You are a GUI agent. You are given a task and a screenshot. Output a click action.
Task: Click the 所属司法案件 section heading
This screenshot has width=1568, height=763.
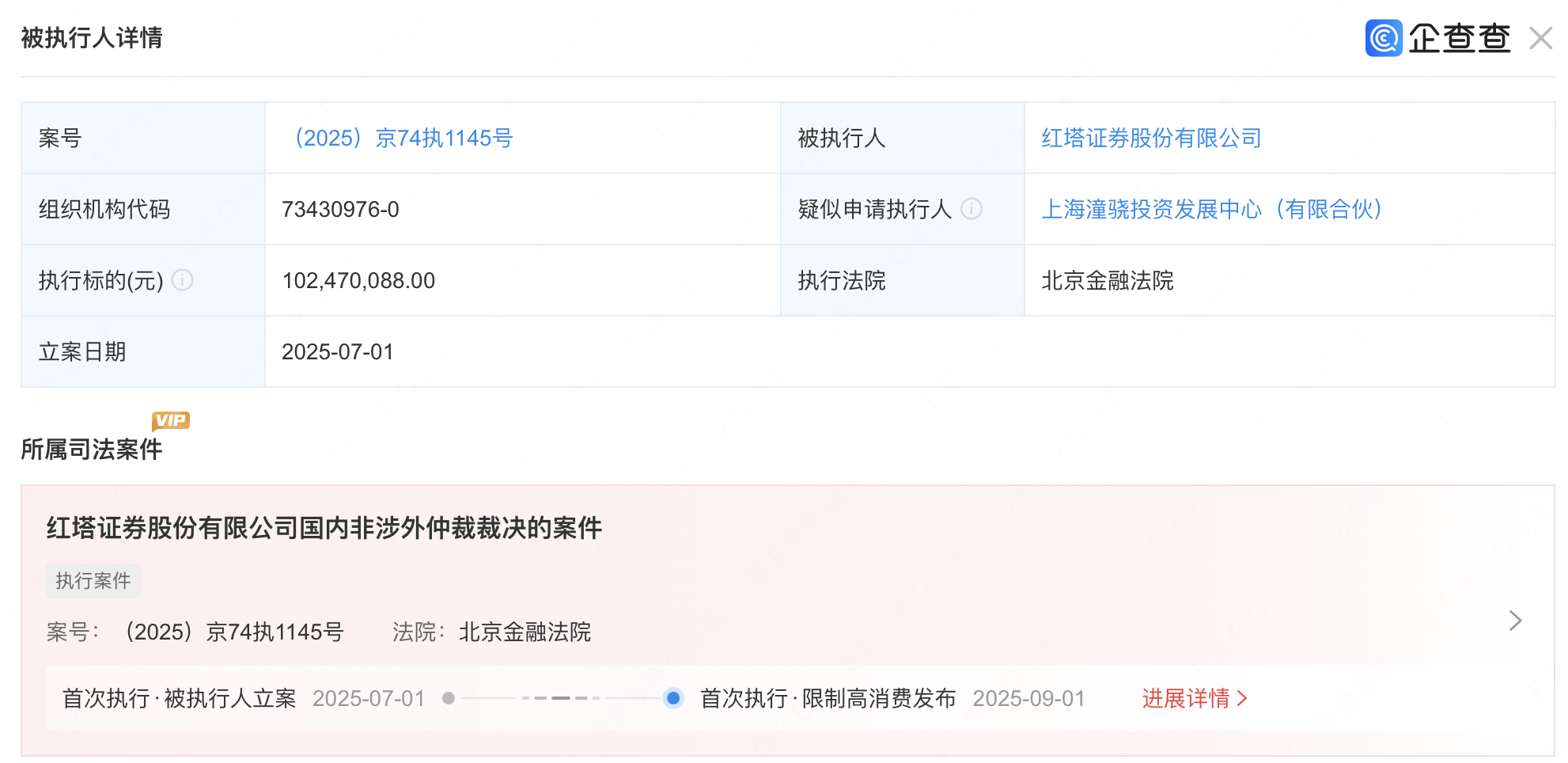(92, 450)
